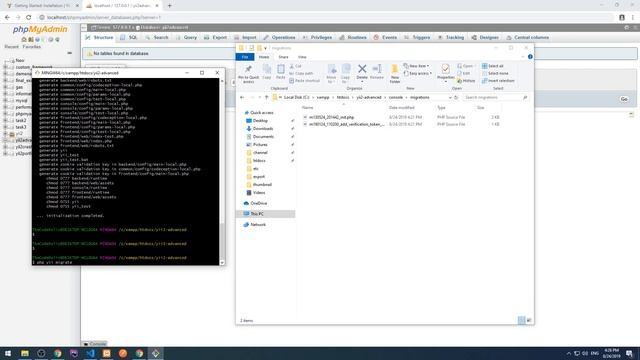Image resolution: width=640 pixels, height=360 pixels.
Task: Open the Triggers tab in phpMyAdmin
Action: click(417, 38)
